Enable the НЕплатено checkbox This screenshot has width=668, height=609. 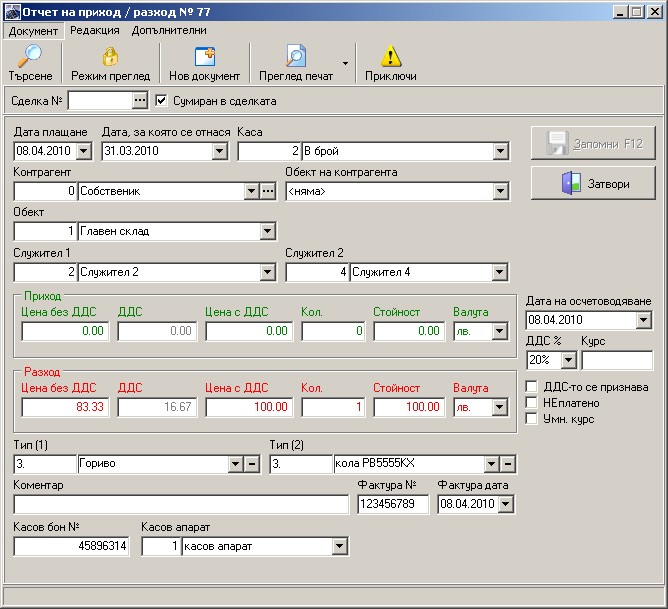pyautogui.click(x=531, y=402)
